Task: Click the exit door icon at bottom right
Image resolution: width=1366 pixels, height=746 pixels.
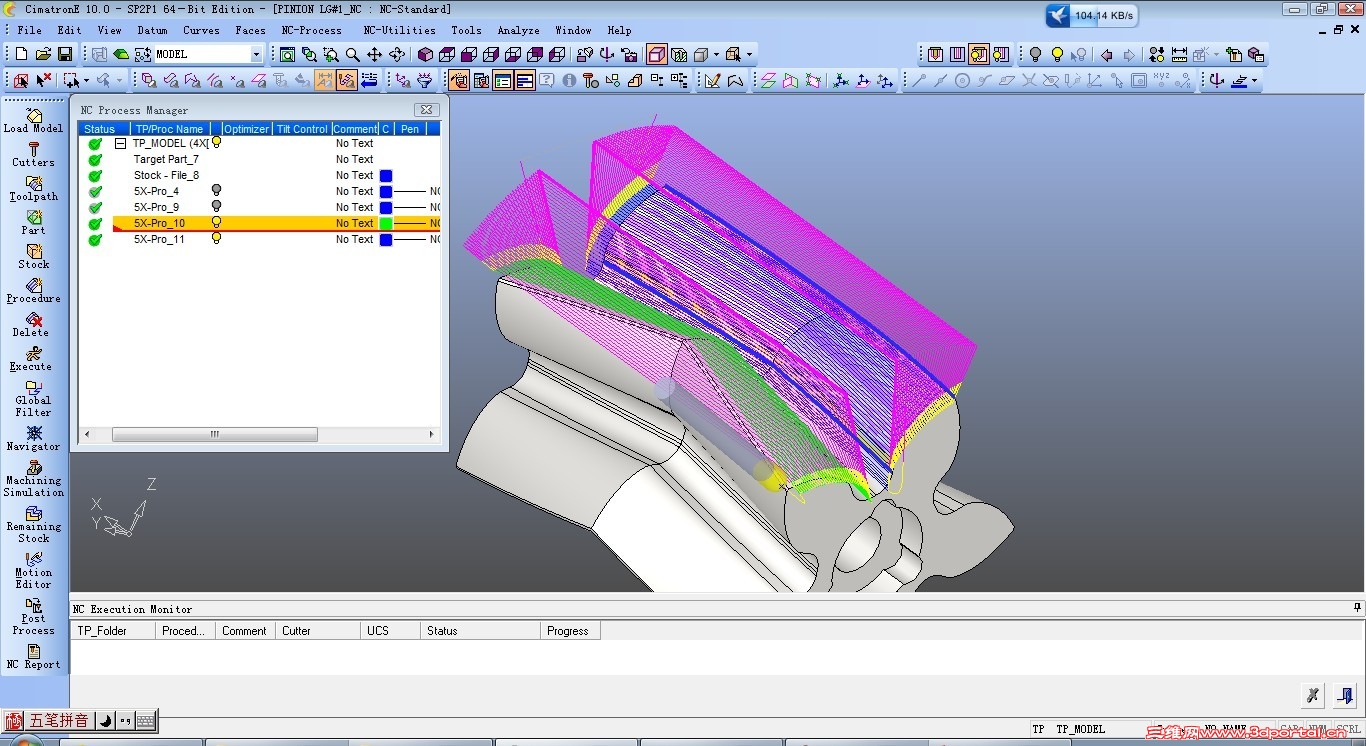Action: click(1346, 695)
